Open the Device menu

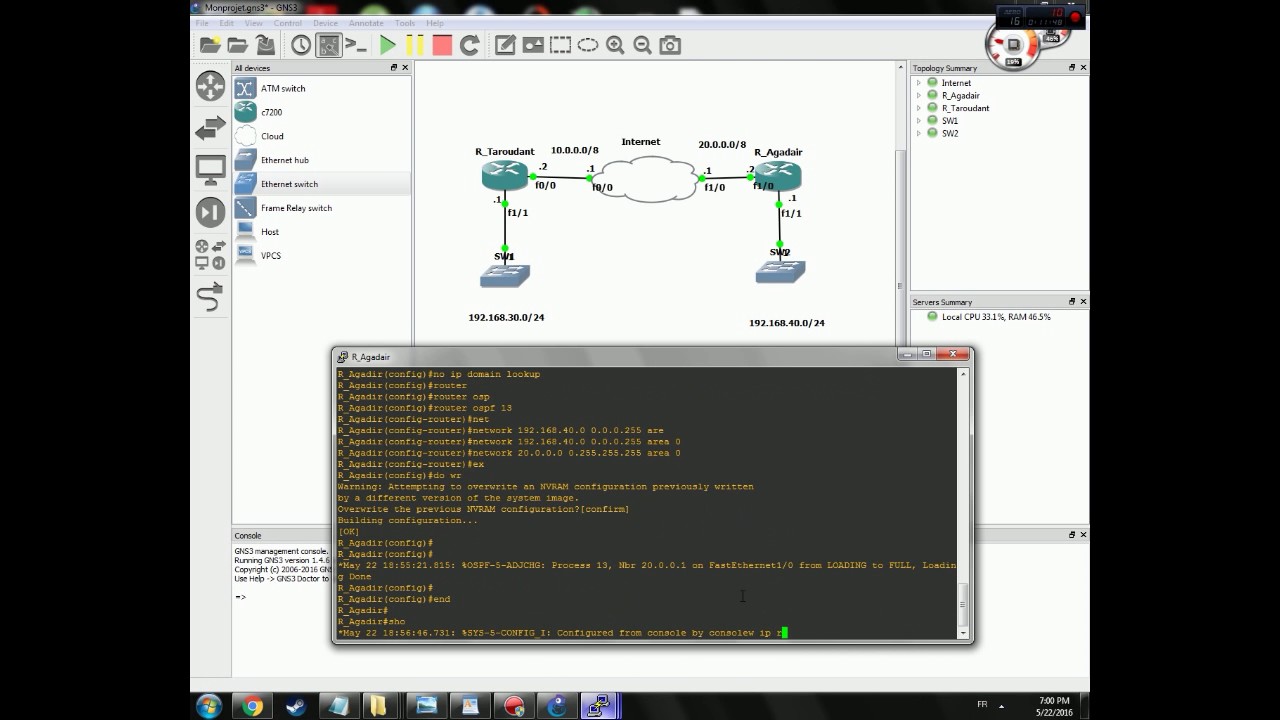(x=325, y=23)
